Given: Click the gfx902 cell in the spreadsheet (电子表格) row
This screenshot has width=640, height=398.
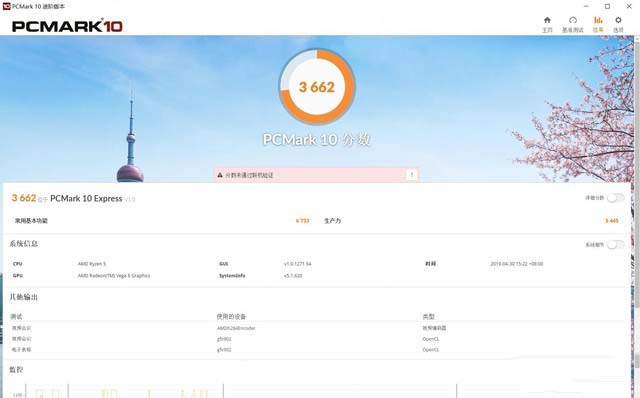Looking at the screenshot, I should [224, 349].
